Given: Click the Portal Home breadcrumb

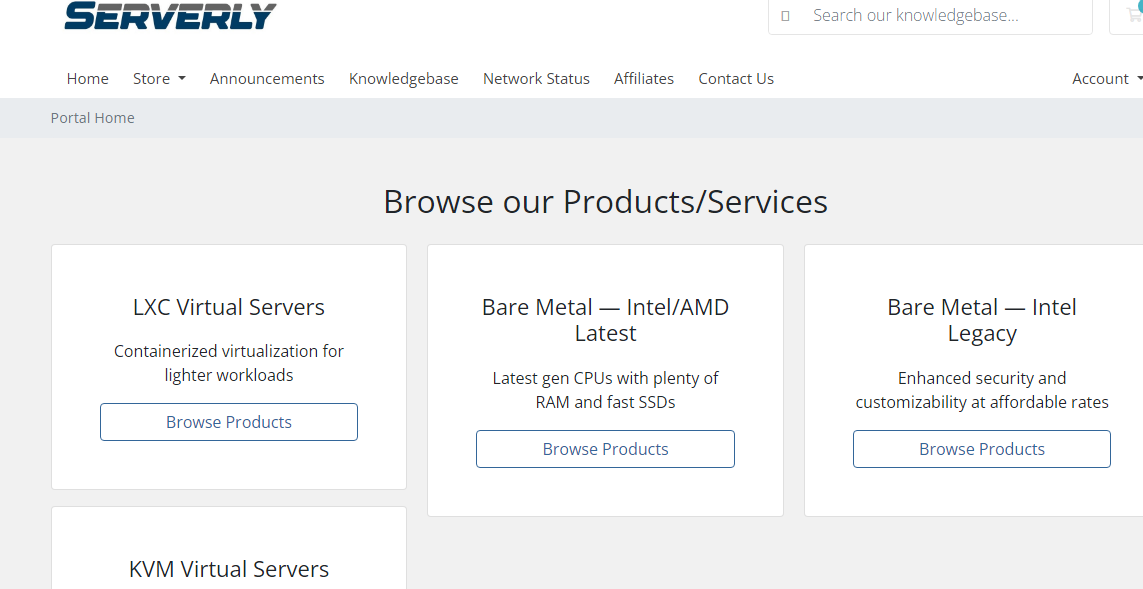Looking at the screenshot, I should click(93, 118).
